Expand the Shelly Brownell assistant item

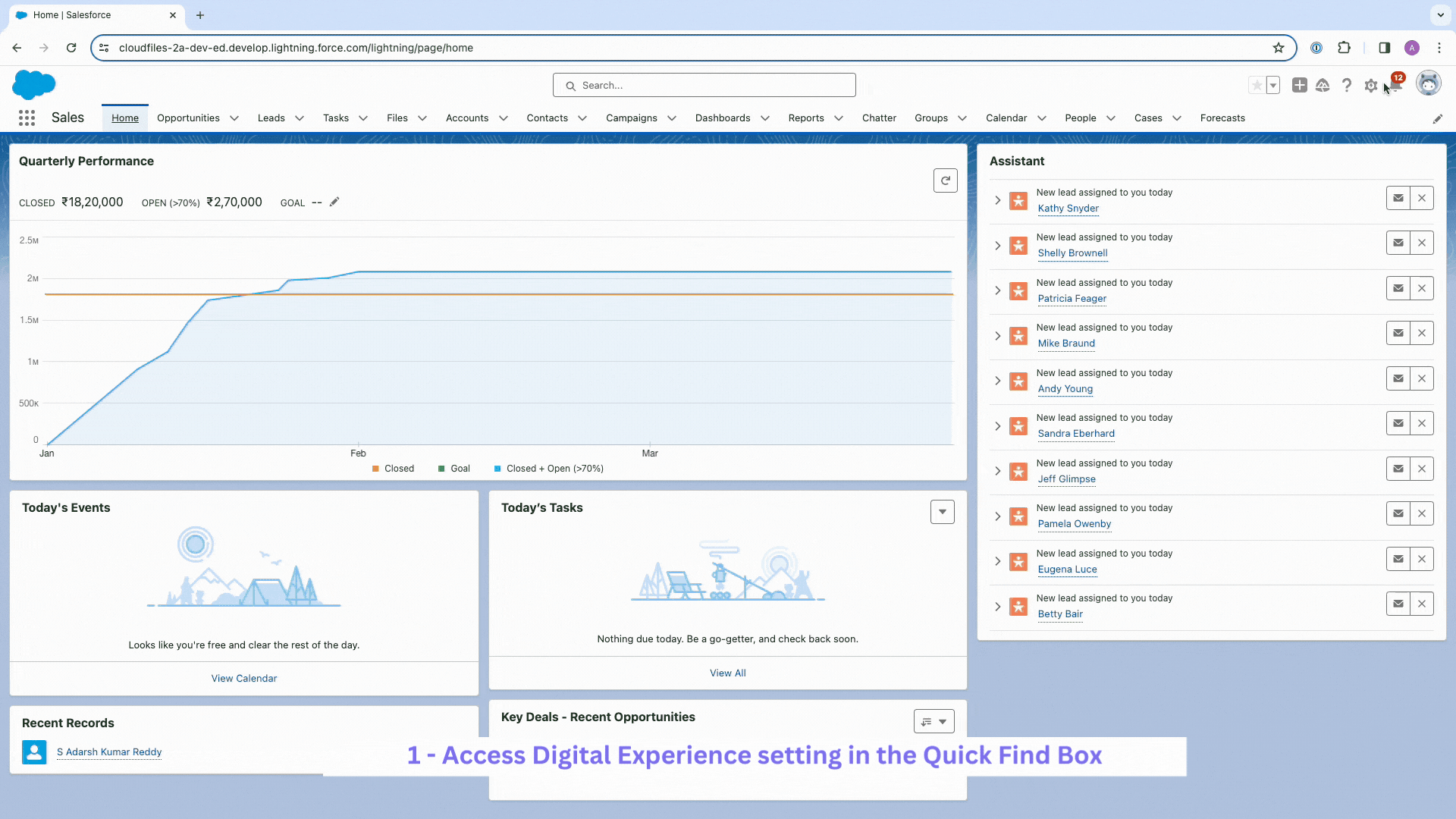[997, 246]
